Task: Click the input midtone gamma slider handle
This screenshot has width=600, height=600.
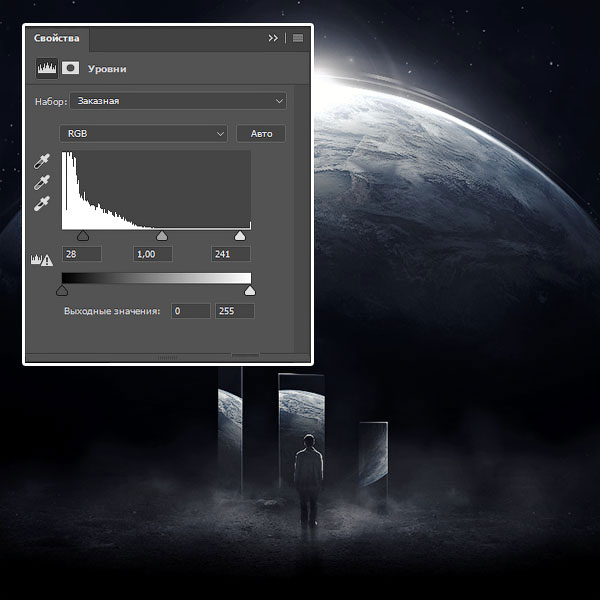Action: 162,235
